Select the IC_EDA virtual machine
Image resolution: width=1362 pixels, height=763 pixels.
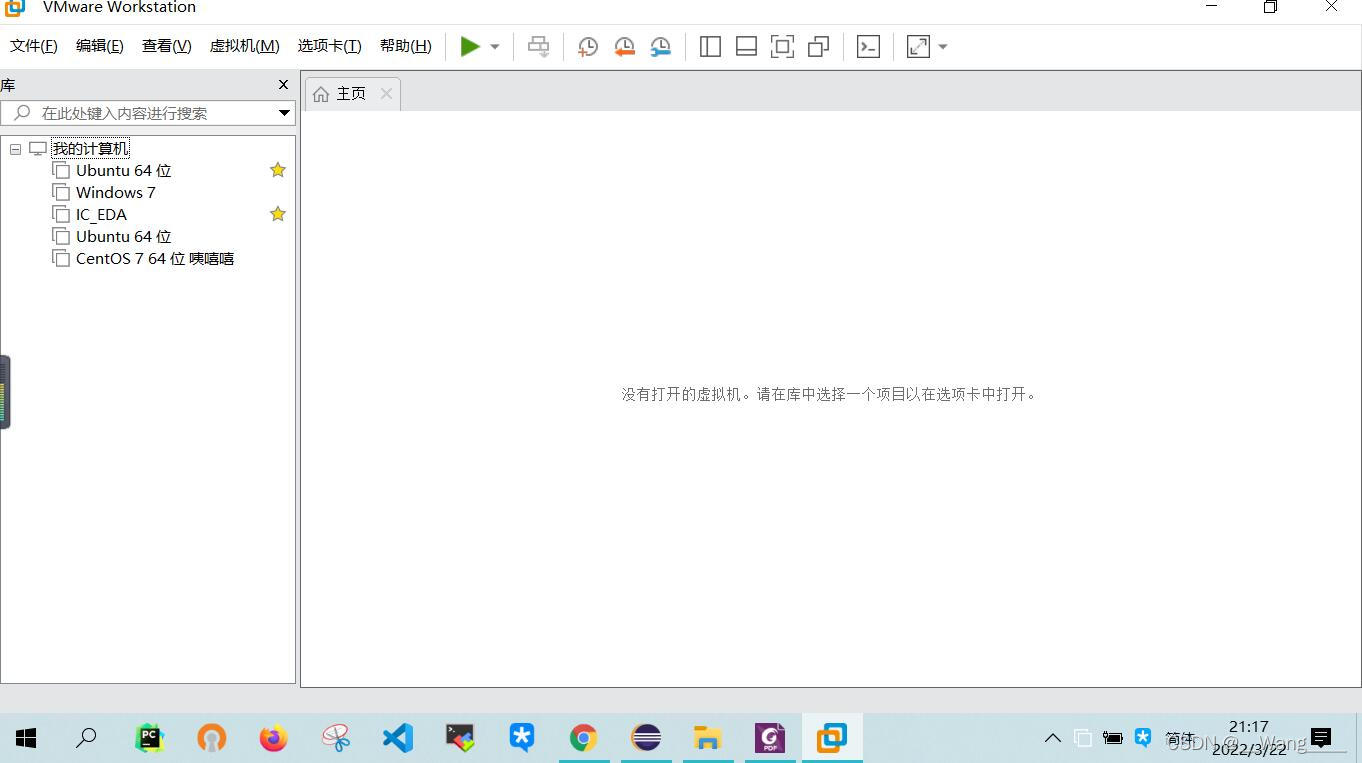click(x=101, y=215)
